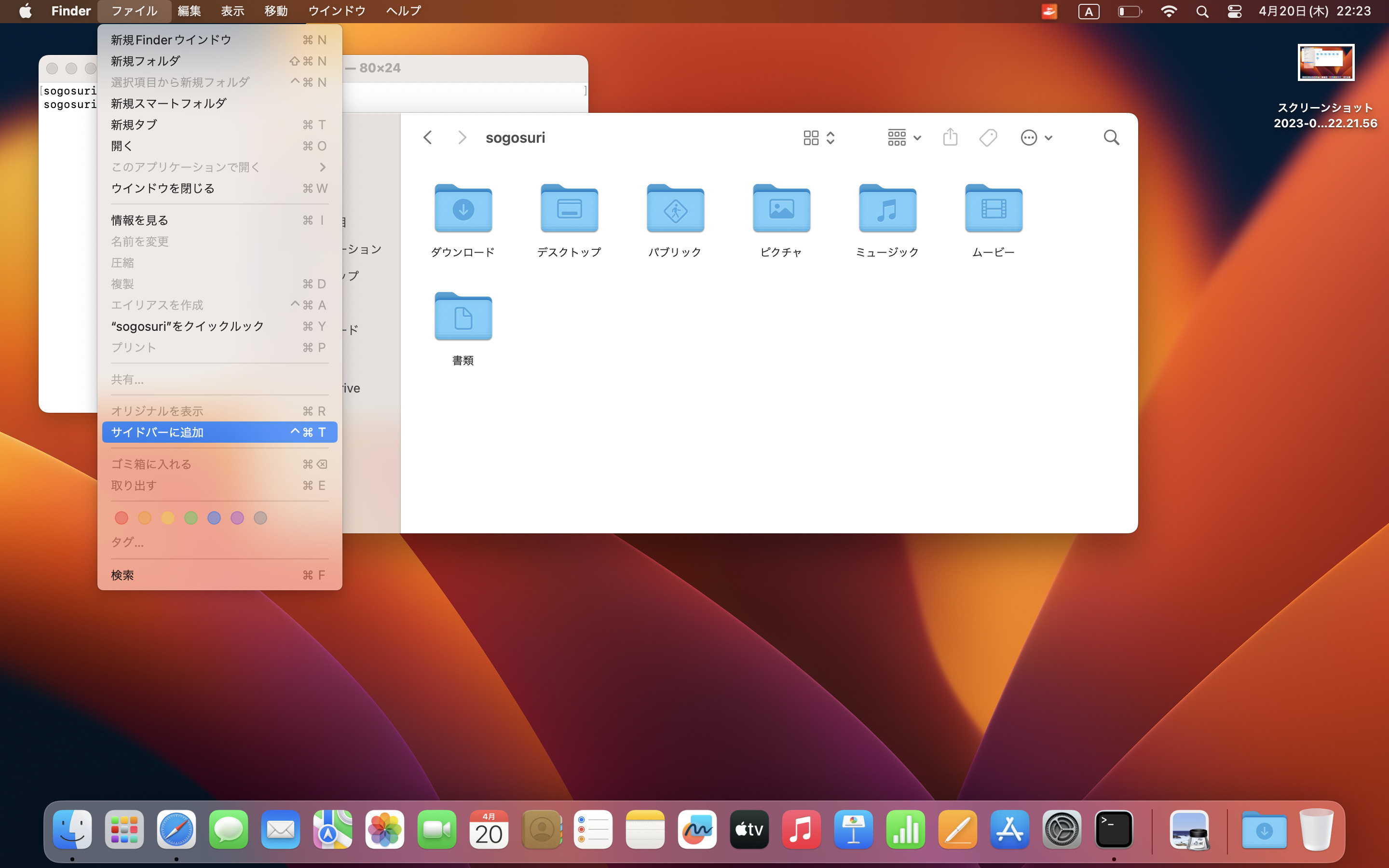Go forward in Finder window
The width and height of the screenshot is (1389, 868).
pos(462,138)
